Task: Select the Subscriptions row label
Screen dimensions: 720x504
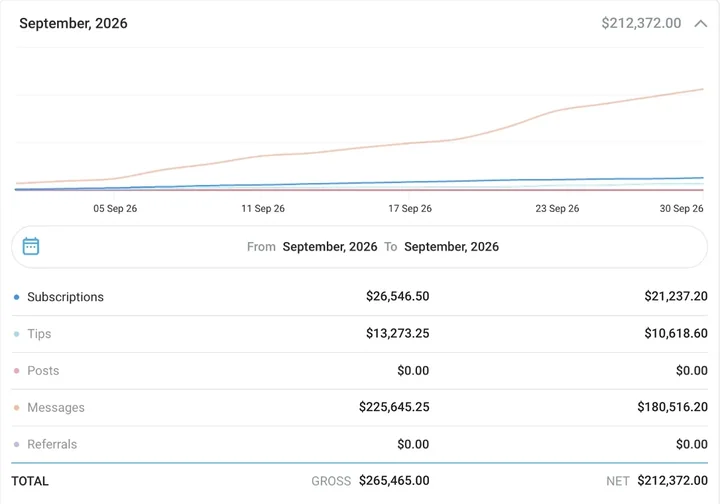Action: (x=65, y=297)
